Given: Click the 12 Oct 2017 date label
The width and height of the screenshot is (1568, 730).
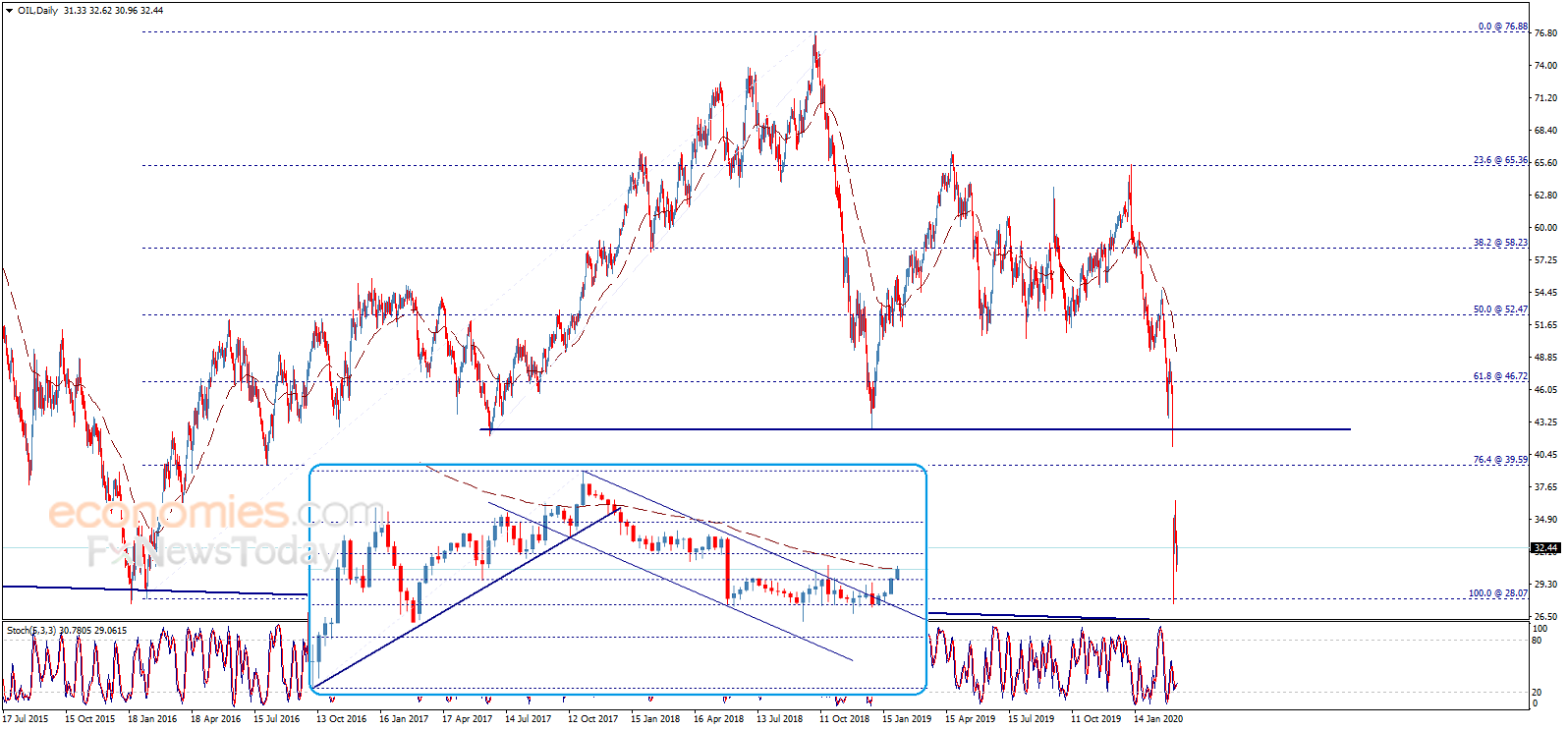Looking at the screenshot, I should click(x=592, y=719).
